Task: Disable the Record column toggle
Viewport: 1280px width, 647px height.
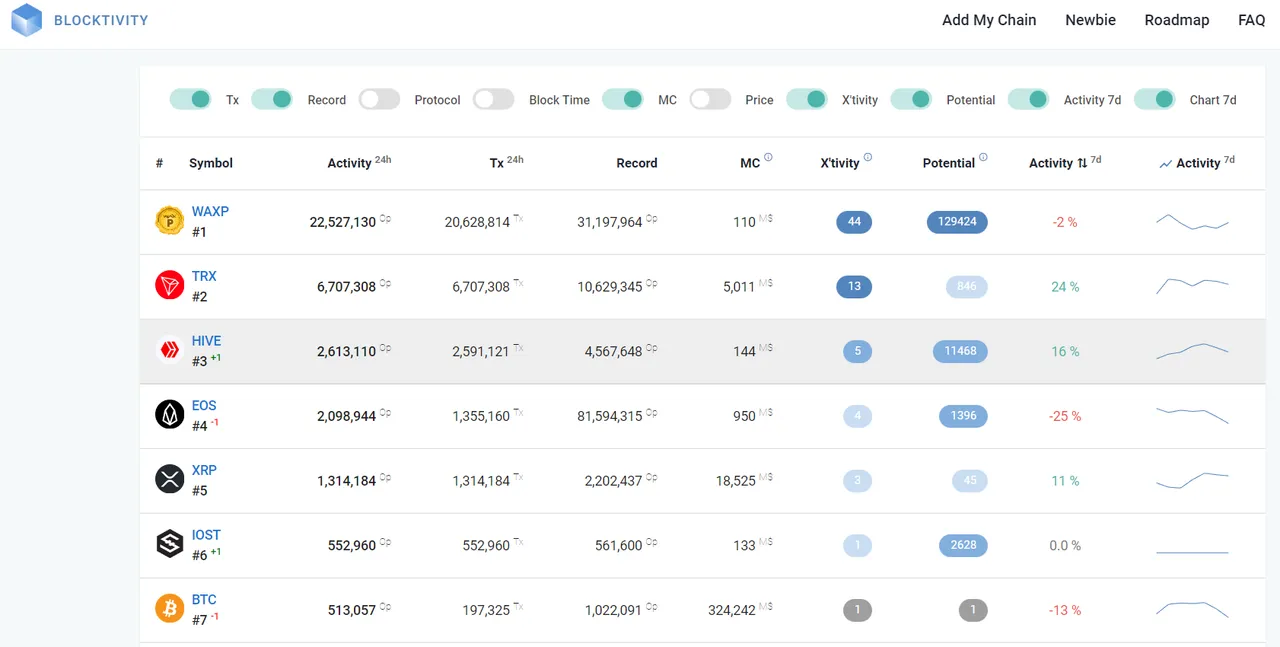Action: click(x=272, y=99)
